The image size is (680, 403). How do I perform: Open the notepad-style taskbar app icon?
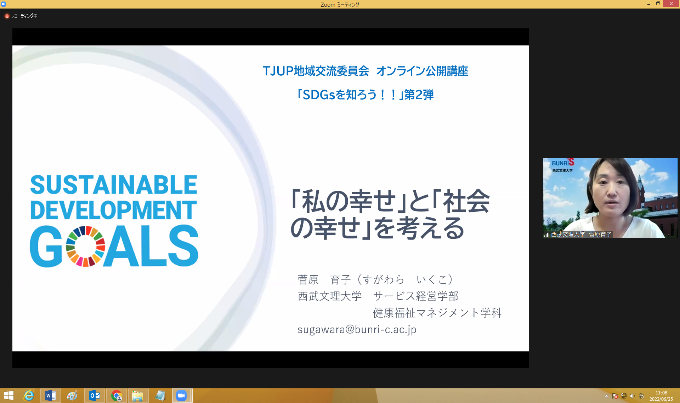pyautogui.click(x=160, y=396)
